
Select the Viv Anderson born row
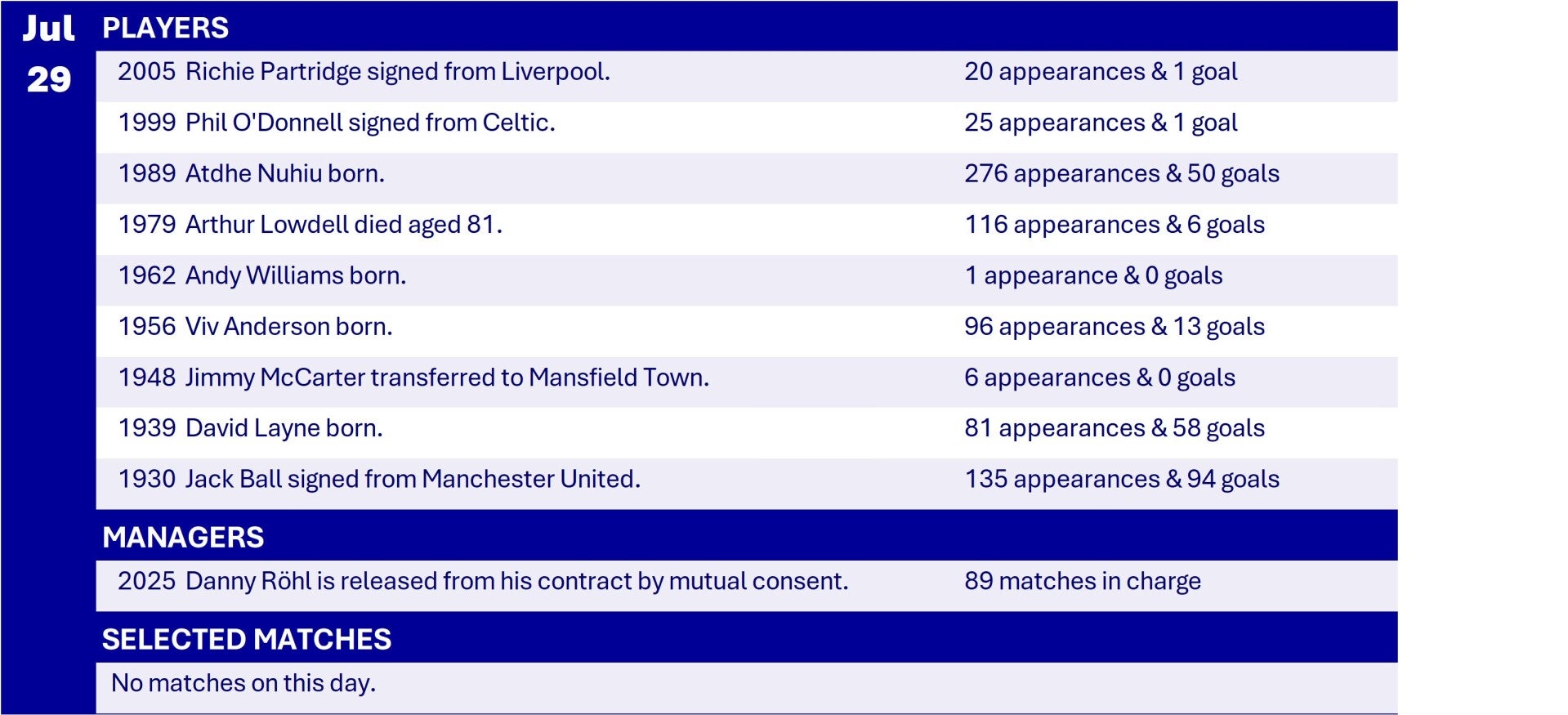coord(255,327)
